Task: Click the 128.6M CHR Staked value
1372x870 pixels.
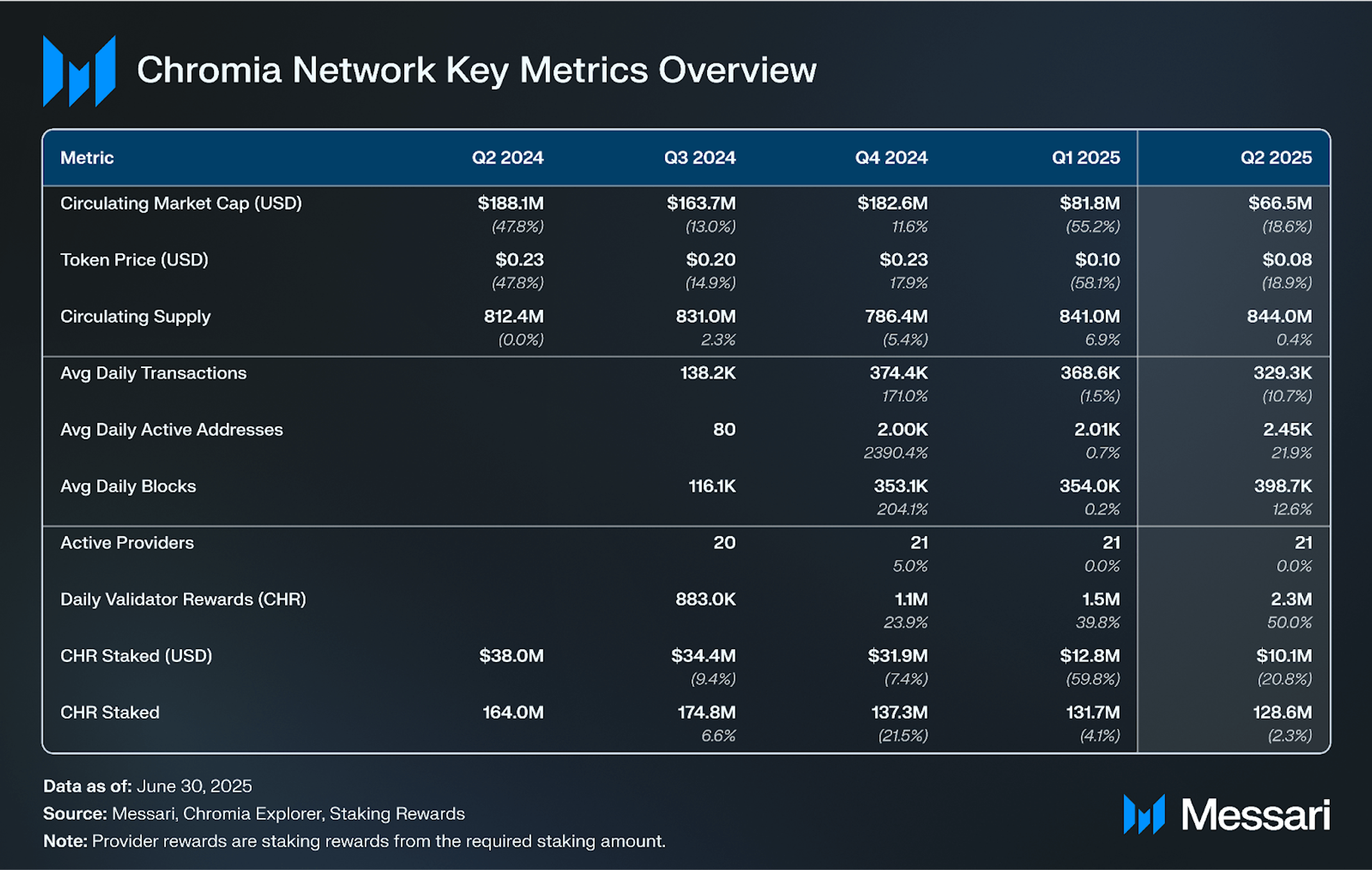Action: 1282,713
